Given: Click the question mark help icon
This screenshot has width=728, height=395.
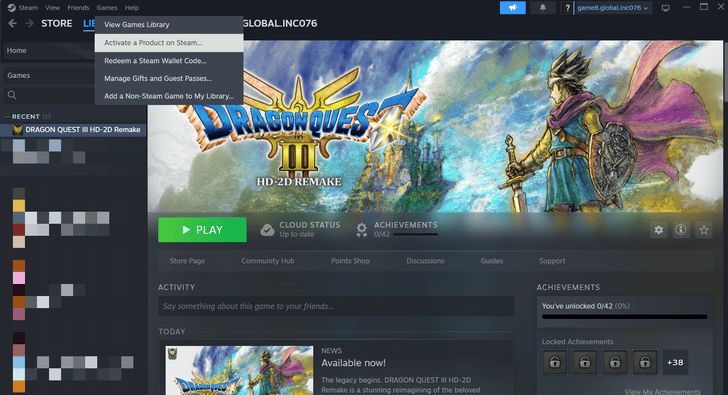Looking at the screenshot, I should [567, 8].
